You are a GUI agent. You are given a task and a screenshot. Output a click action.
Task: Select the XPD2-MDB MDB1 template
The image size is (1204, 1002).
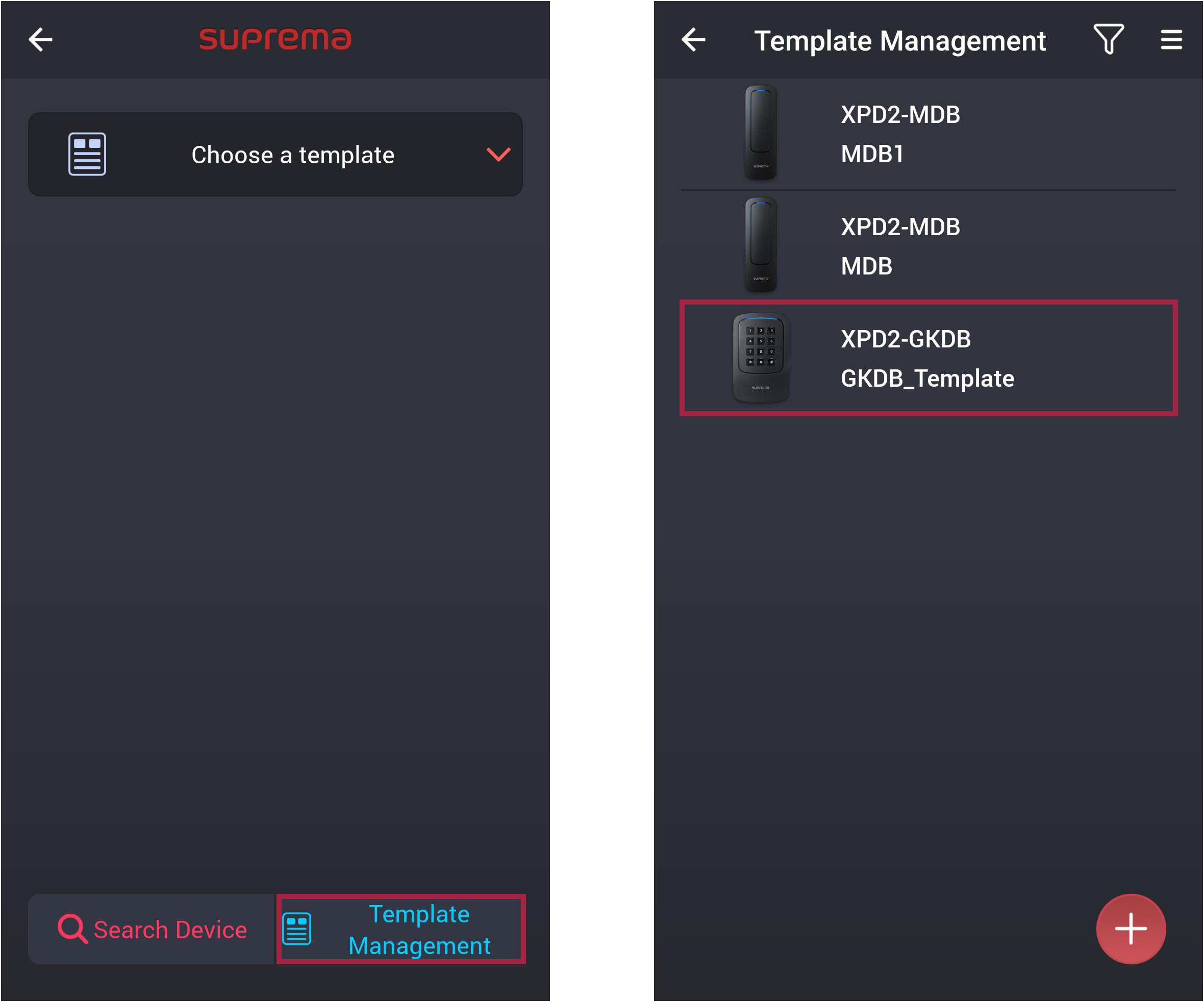pyautogui.click(x=929, y=134)
